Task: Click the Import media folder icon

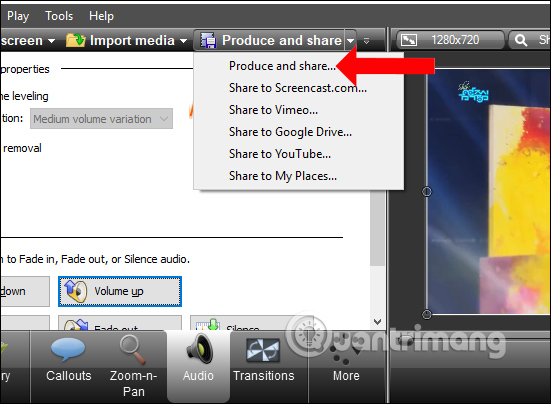Action: (x=76, y=40)
